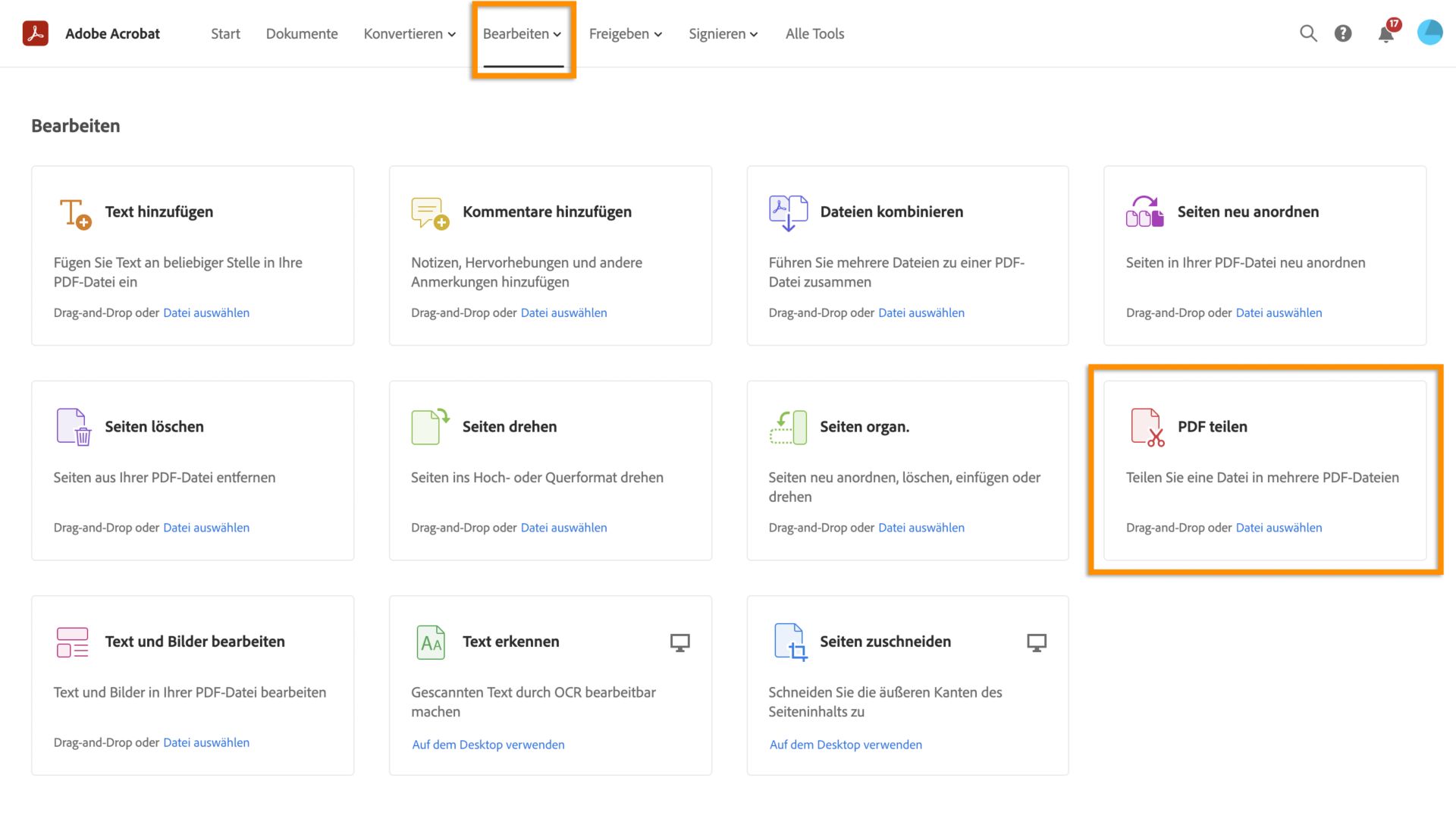Click Datei auswählen link under Kommentare hinzufügen

(x=563, y=312)
